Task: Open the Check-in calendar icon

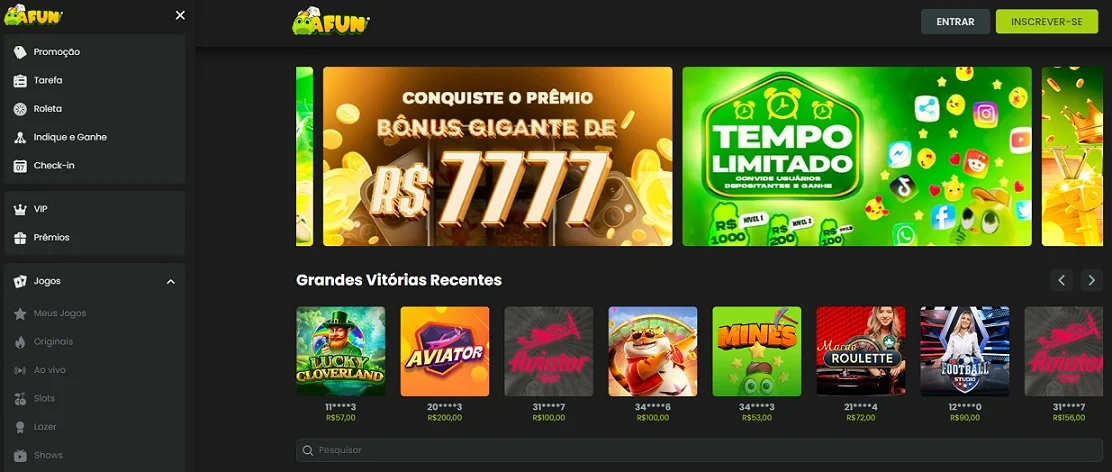Action: click(21, 165)
